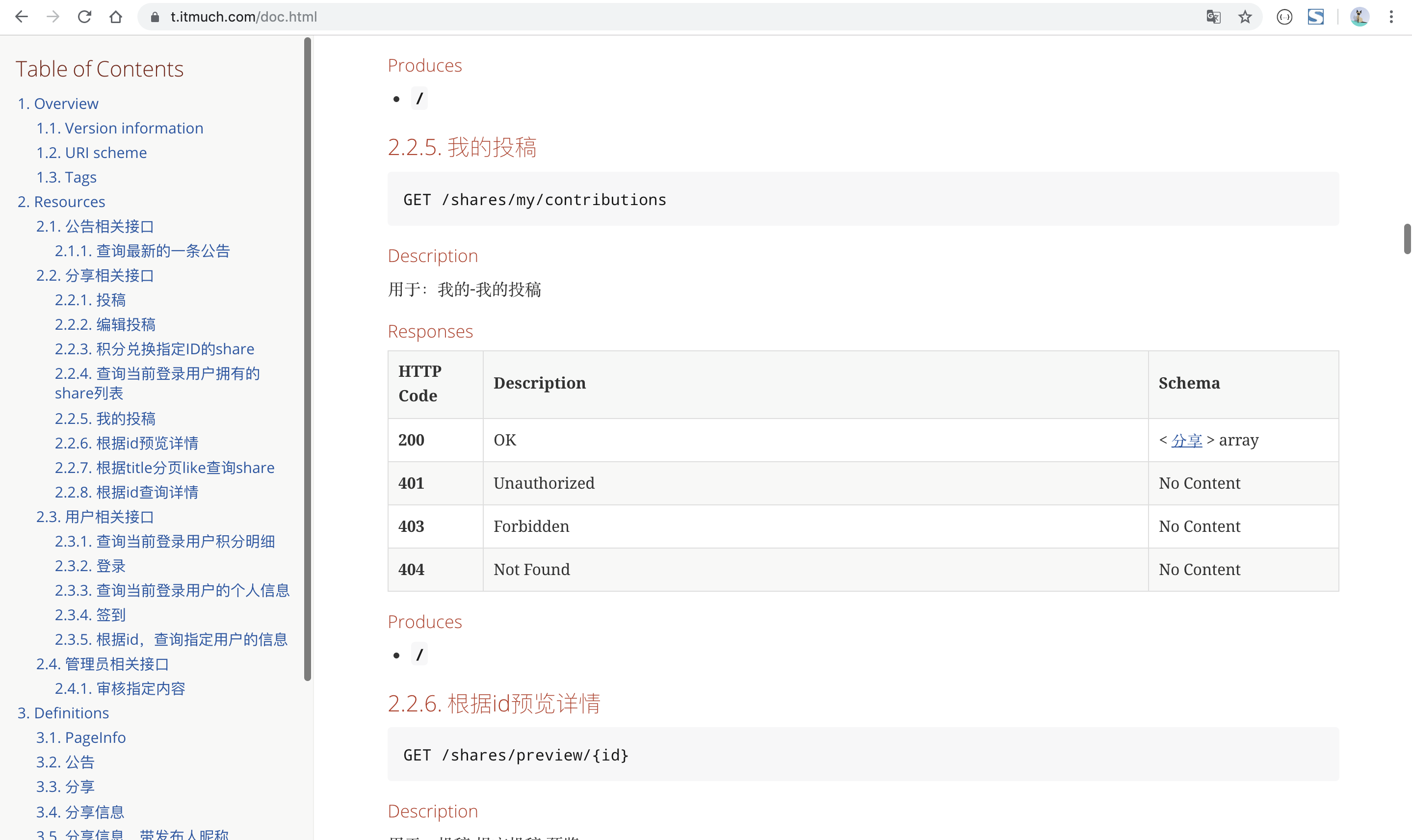1412x840 pixels.
Task: Go to 2. Resources section
Action: coord(61,202)
